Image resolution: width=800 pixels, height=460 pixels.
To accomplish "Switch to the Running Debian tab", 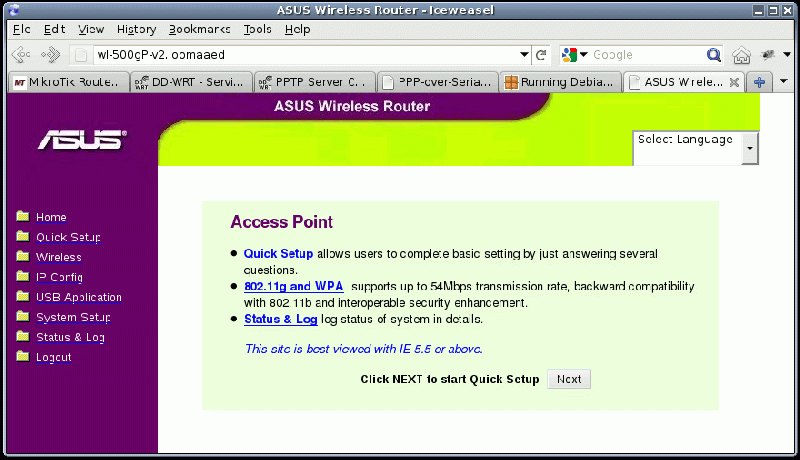I will [560, 82].
